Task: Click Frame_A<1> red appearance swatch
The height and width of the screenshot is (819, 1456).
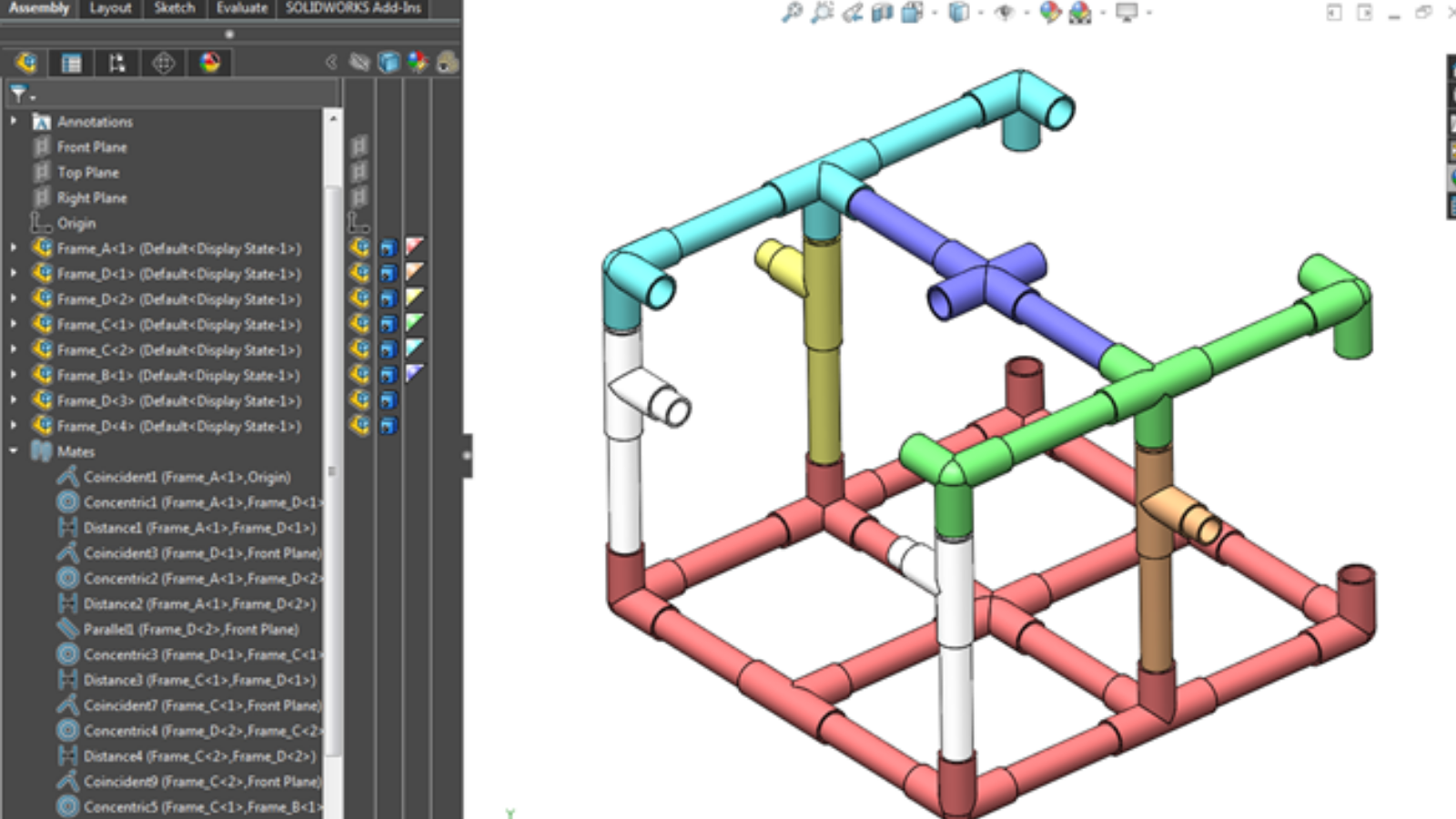Action: click(x=415, y=247)
